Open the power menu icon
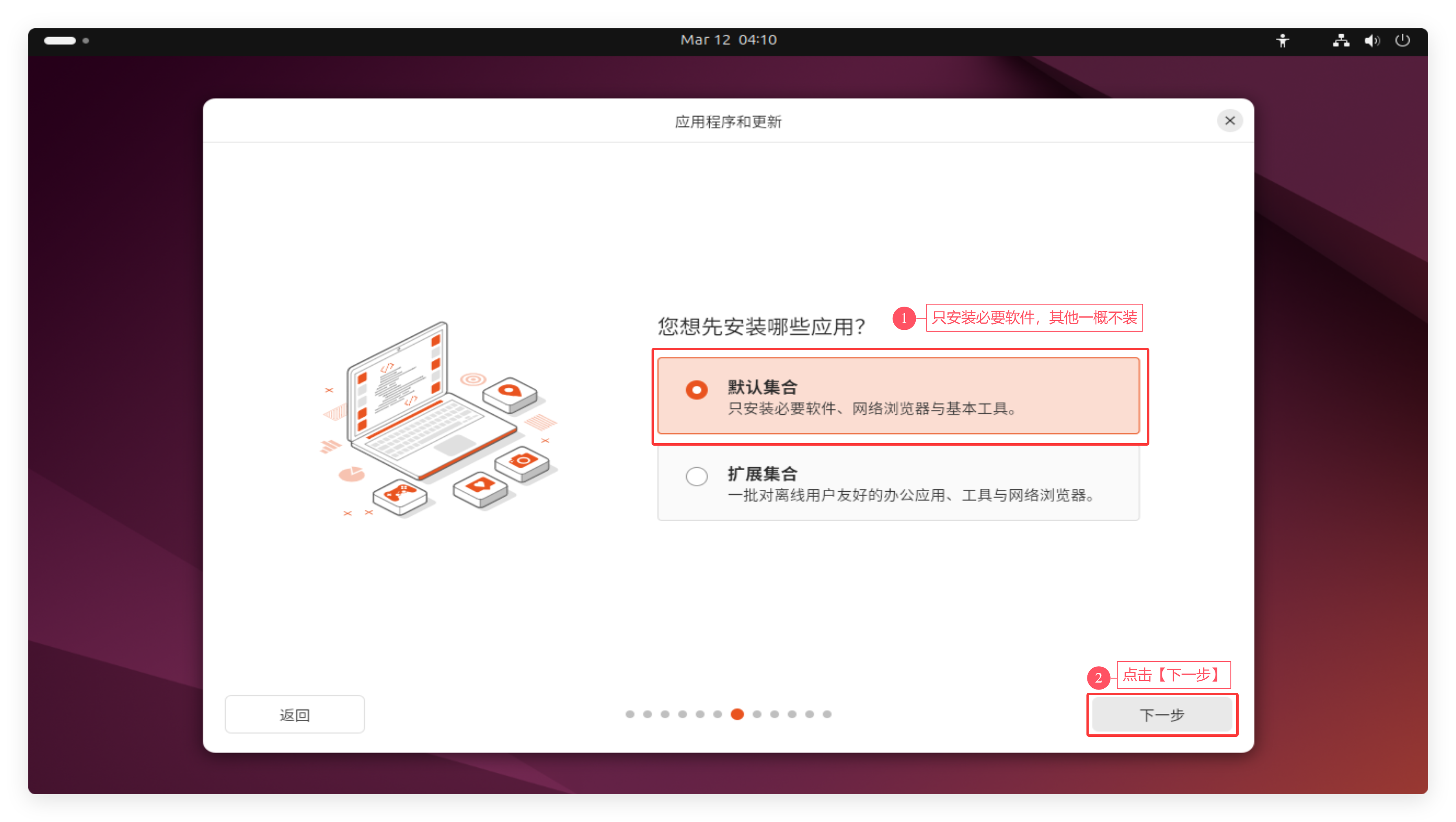This screenshot has width=1456, height=822. [x=1402, y=41]
